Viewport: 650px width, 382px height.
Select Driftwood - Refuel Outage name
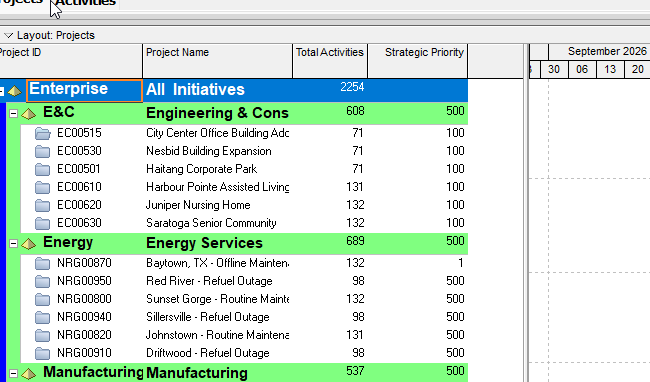coord(208,353)
